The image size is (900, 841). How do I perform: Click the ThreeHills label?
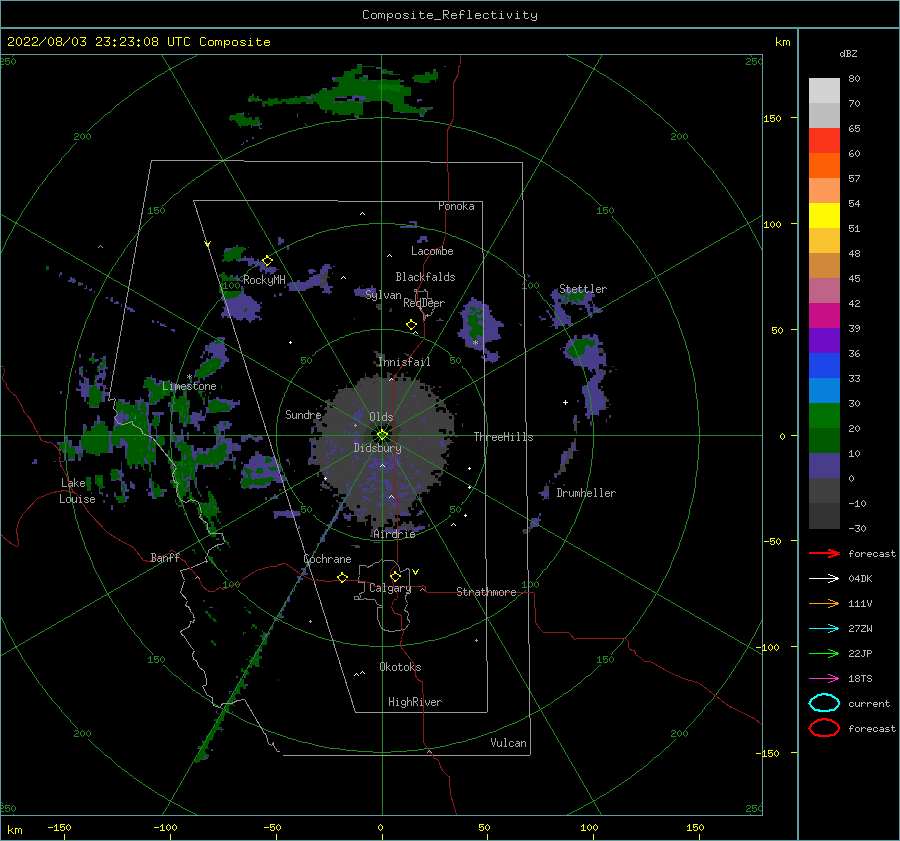click(503, 437)
